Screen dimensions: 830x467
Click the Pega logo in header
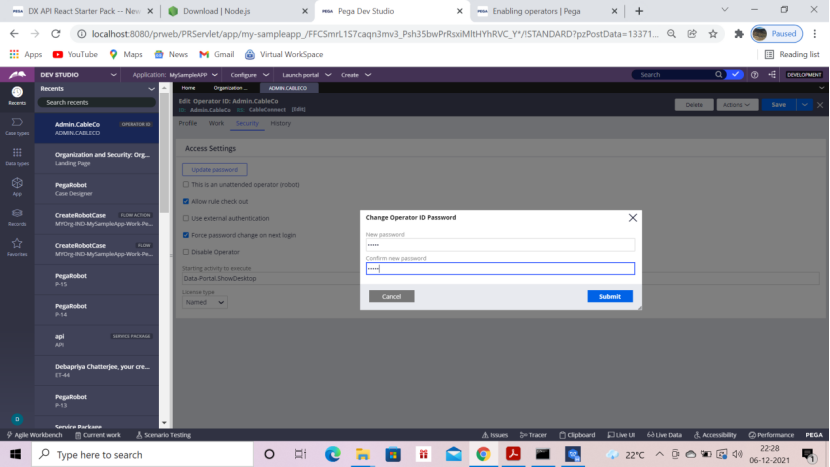[x=17, y=75]
